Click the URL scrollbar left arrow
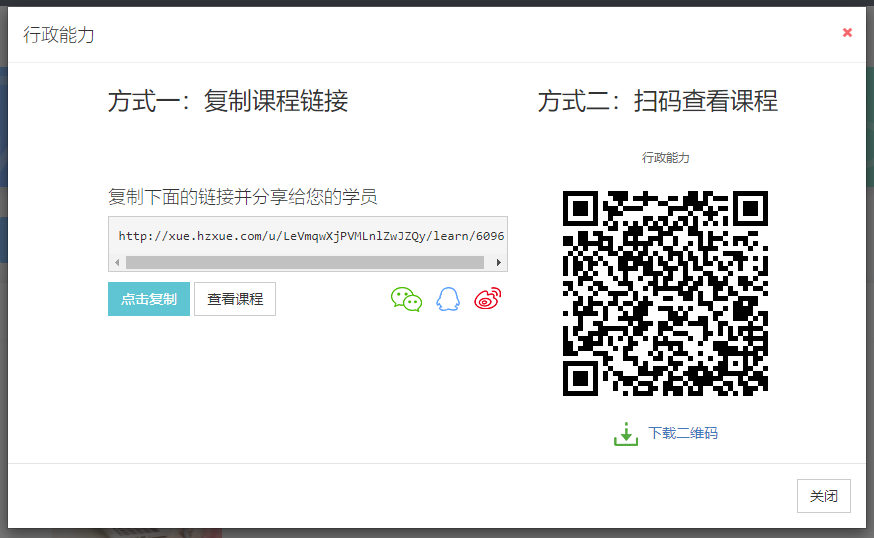 point(117,263)
